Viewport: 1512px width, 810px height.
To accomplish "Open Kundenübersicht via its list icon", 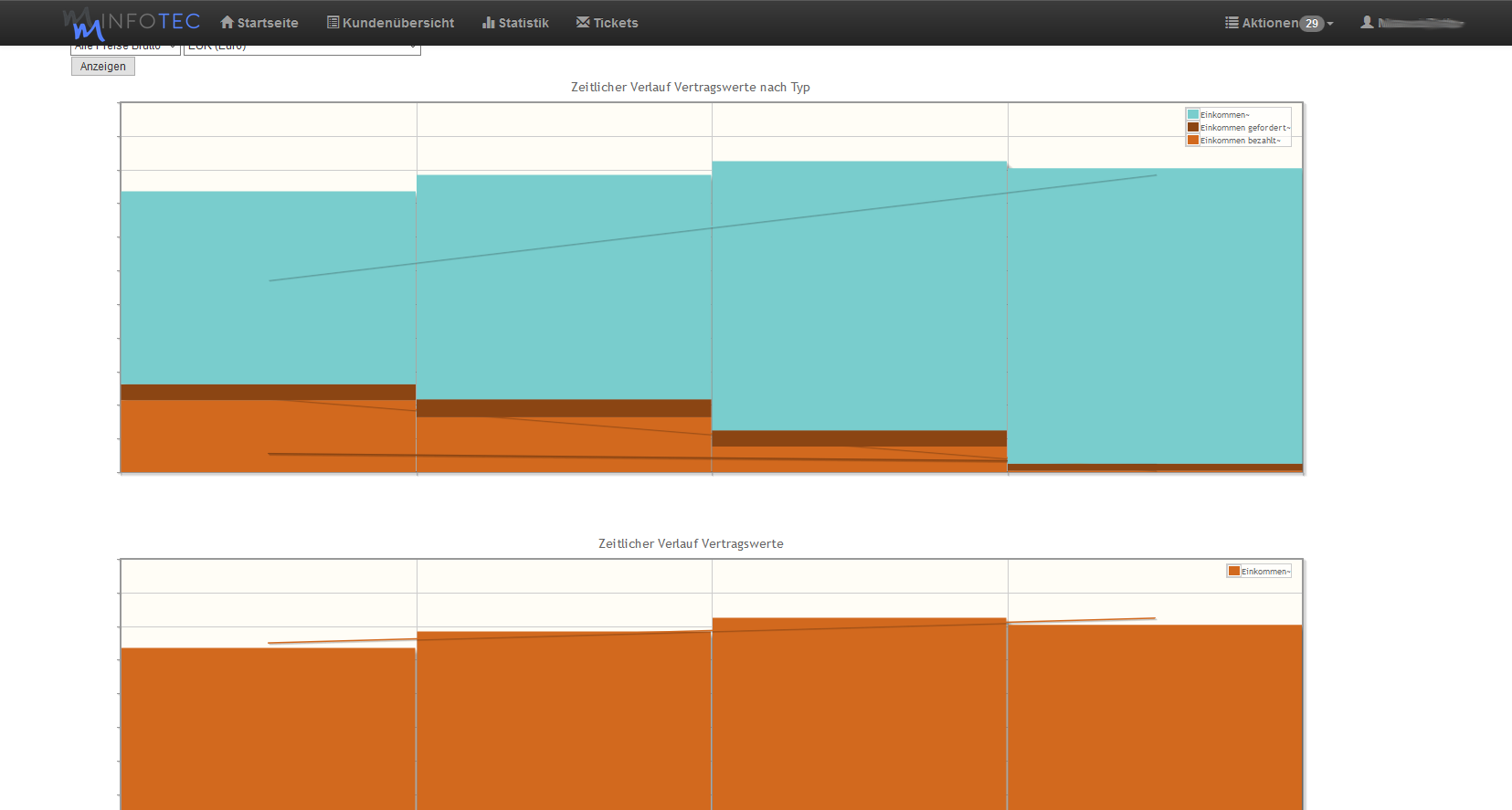I will 333,22.
